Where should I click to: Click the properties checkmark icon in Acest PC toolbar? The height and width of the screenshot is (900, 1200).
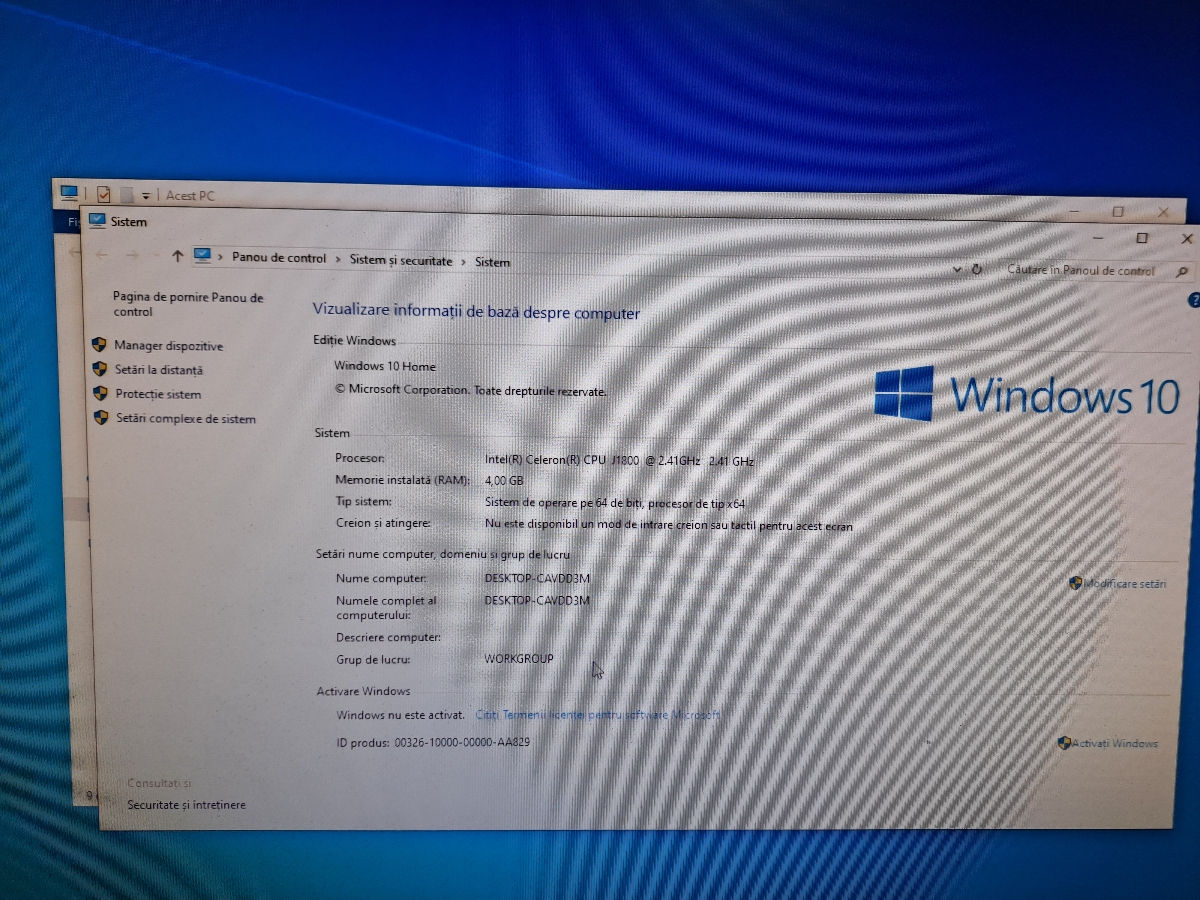[103, 195]
